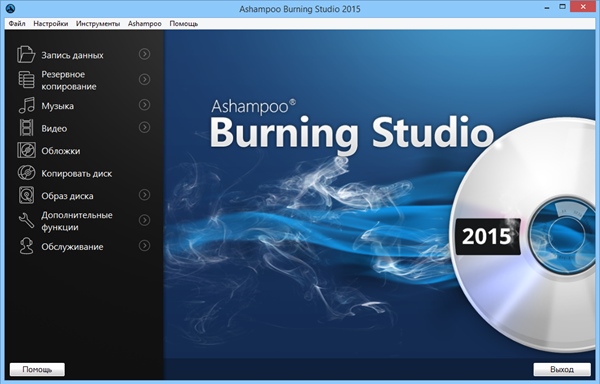600x384 pixels.
Task: Open the Ashampoo menu
Action: [145, 24]
